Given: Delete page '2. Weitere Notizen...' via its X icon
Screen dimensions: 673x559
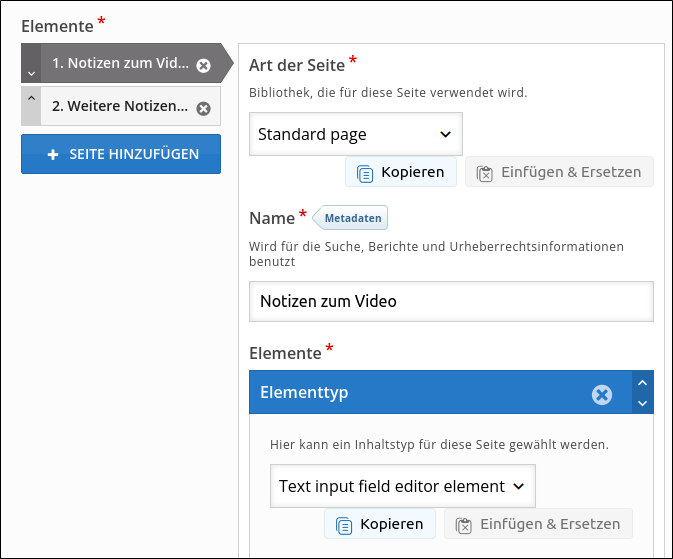Looking at the screenshot, I should 203,107.
